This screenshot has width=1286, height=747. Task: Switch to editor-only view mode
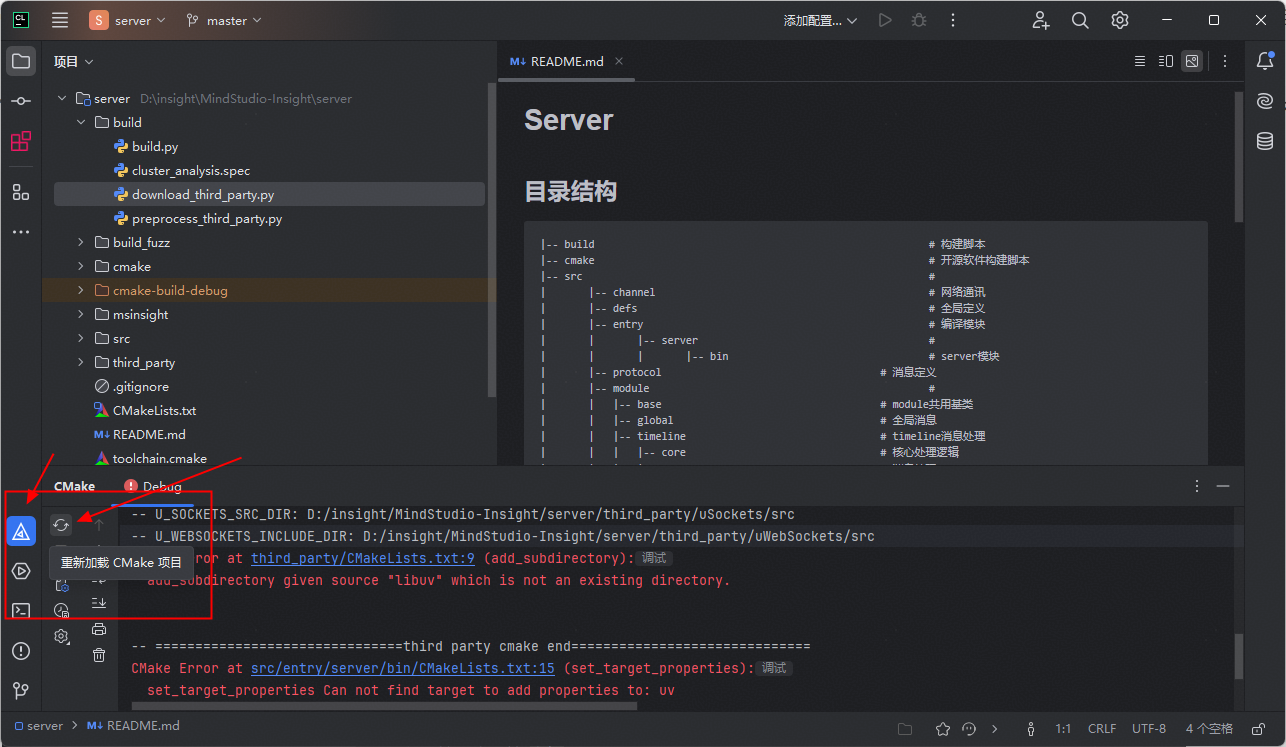[1140, 61]
